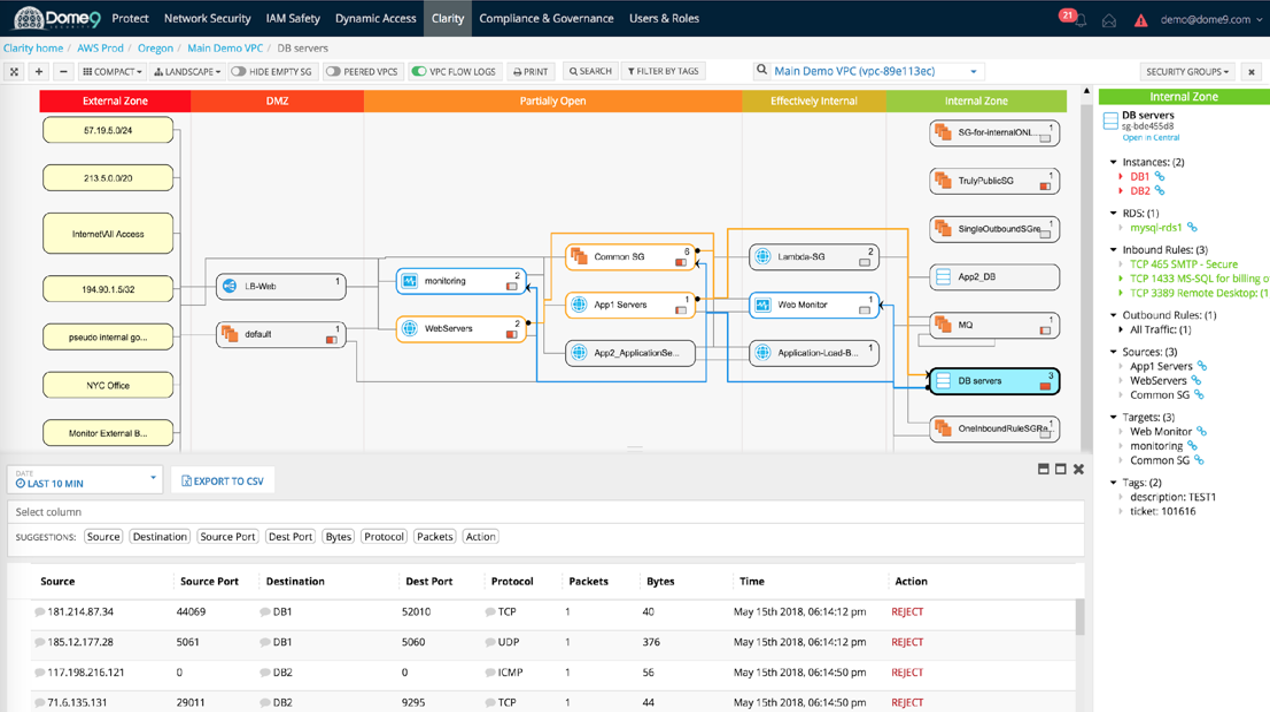1270x712 pixels.
Task: Select the Common SG node
Action: 630,257
